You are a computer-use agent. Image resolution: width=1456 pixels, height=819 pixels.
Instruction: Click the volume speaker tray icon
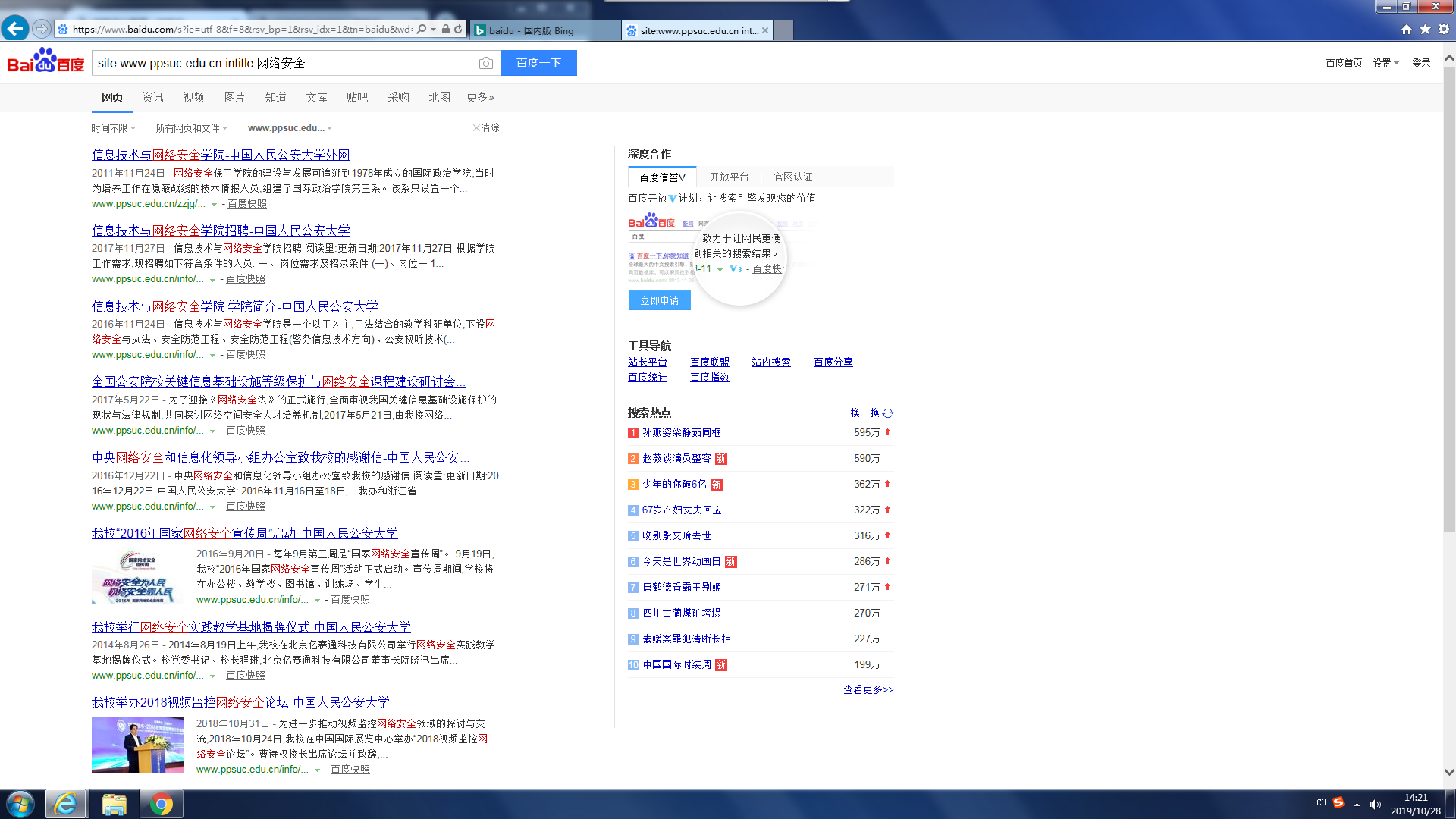click(x=1376, y=804)
